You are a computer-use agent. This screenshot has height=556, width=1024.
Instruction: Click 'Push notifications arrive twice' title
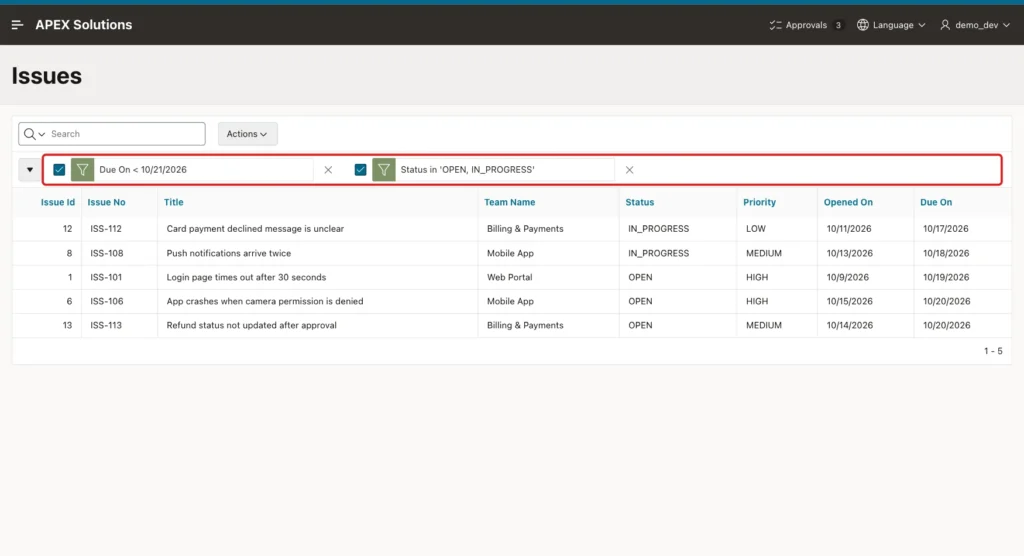[x=229, y=253]
